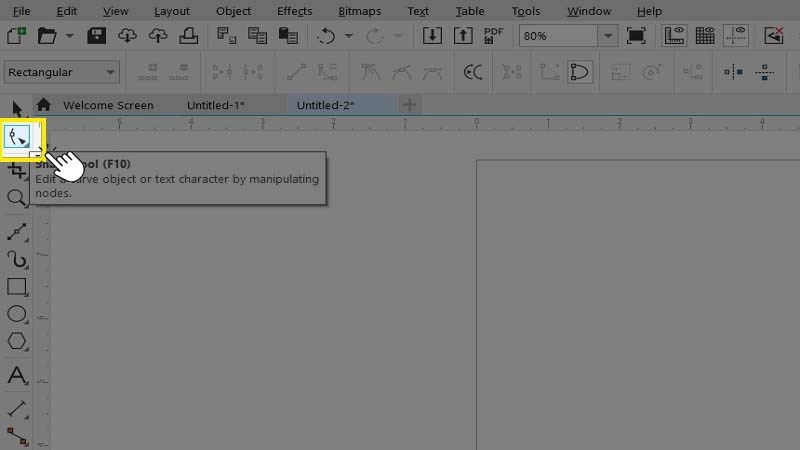Open the Effects menu
800x450 pixels.
(294, 11)
